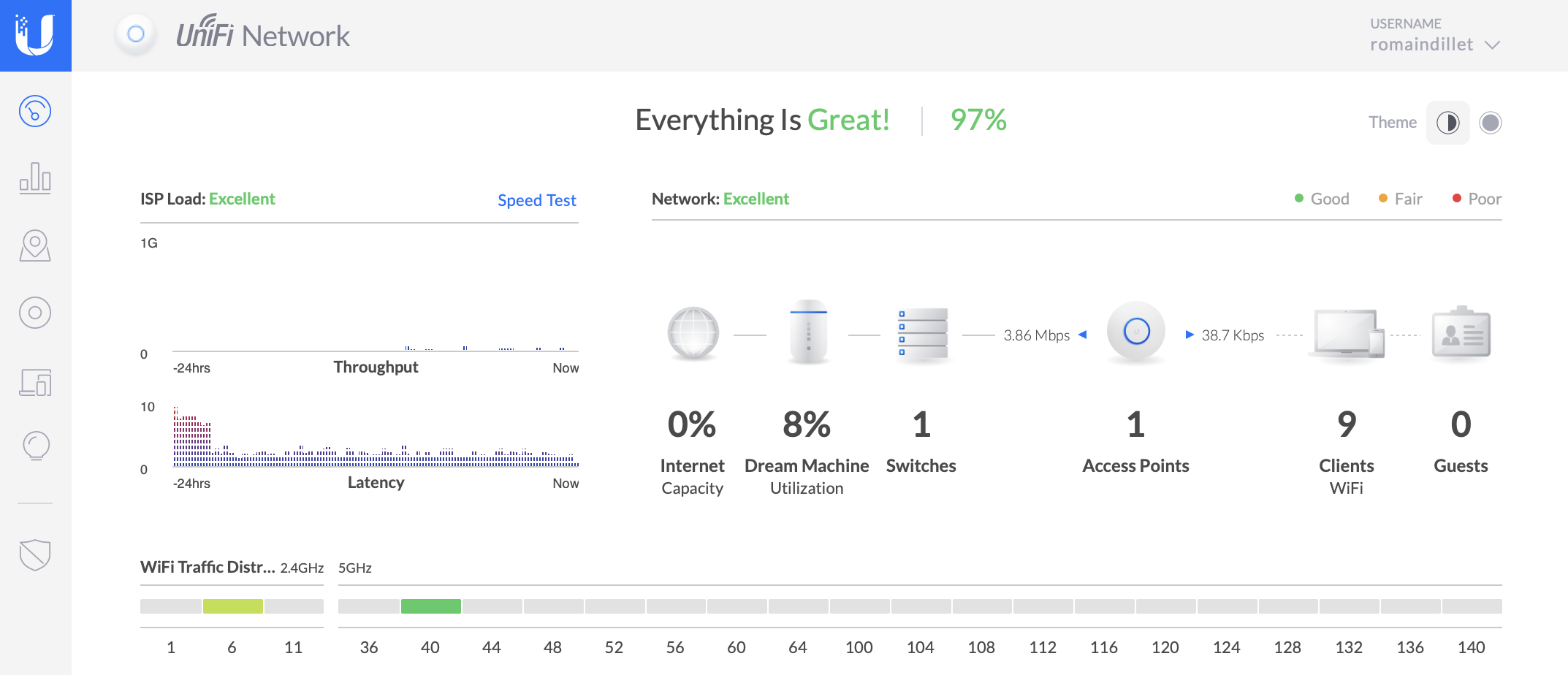The width and height of the screenshot is (1568, 675).
Task: Open the Insights lightbulb icon
Action: (x=35, y=446)
